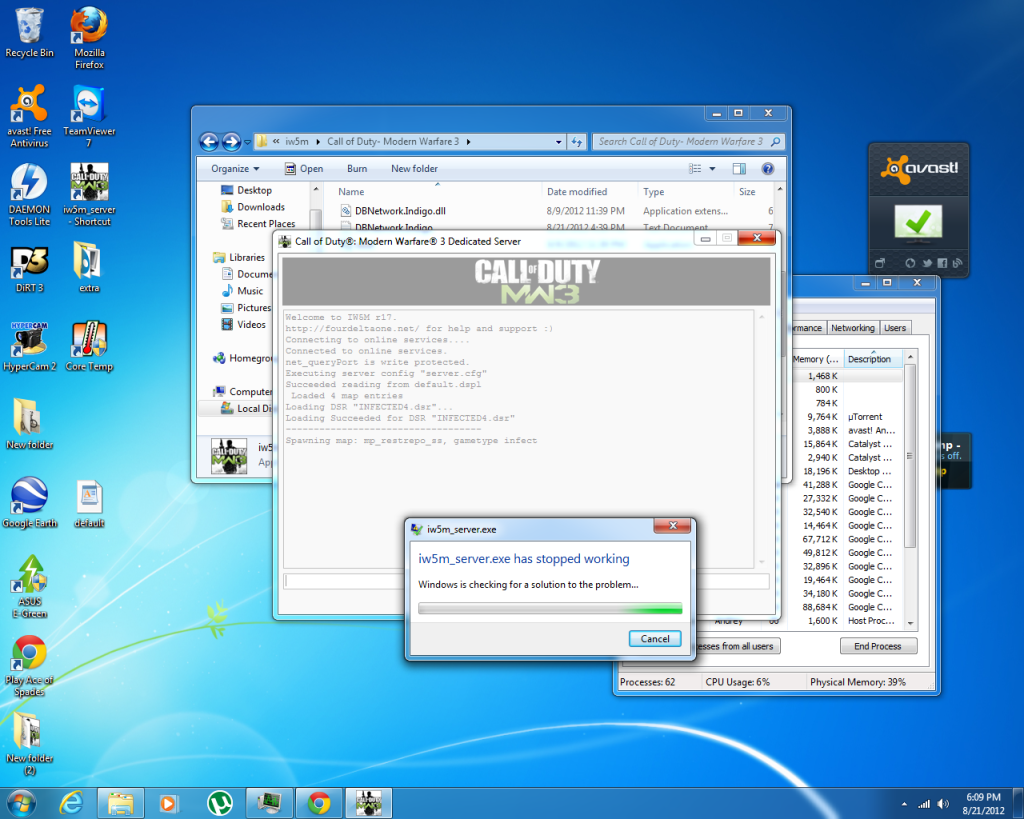Launch Mozilla Firefox from the desktop
1024x819 pixels.
(89, 38)
